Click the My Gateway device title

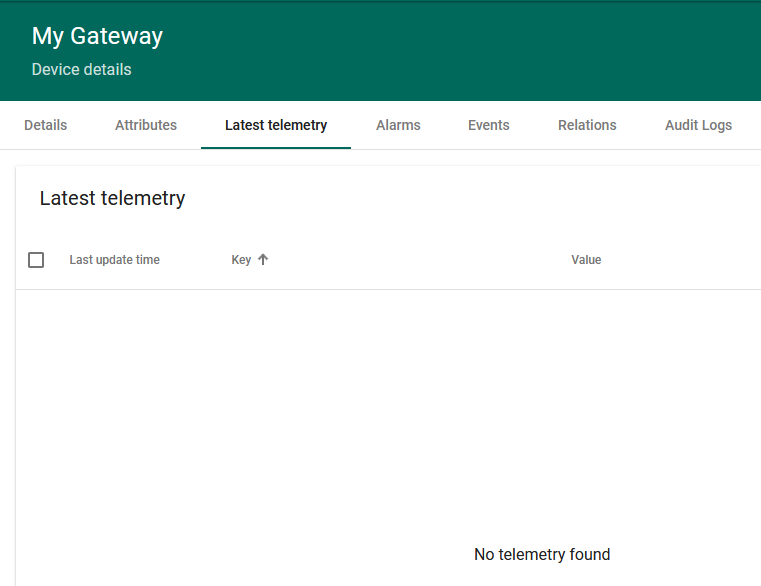pyautogui.click(x=97, y=36)
